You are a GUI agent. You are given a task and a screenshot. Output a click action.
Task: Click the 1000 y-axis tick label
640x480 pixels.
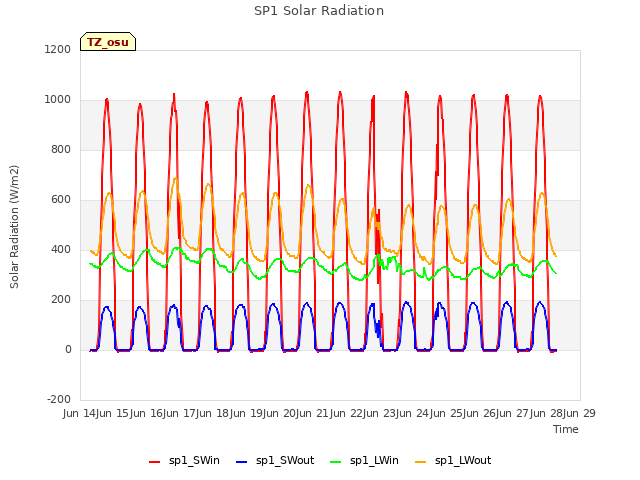(58, 100)
